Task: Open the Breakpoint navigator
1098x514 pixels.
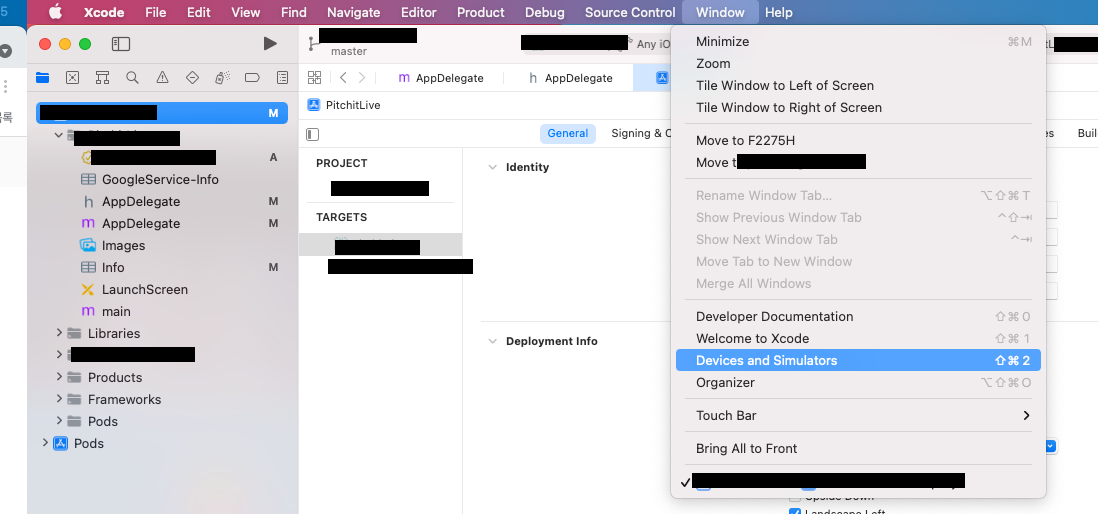Action: tap(253, 78)
